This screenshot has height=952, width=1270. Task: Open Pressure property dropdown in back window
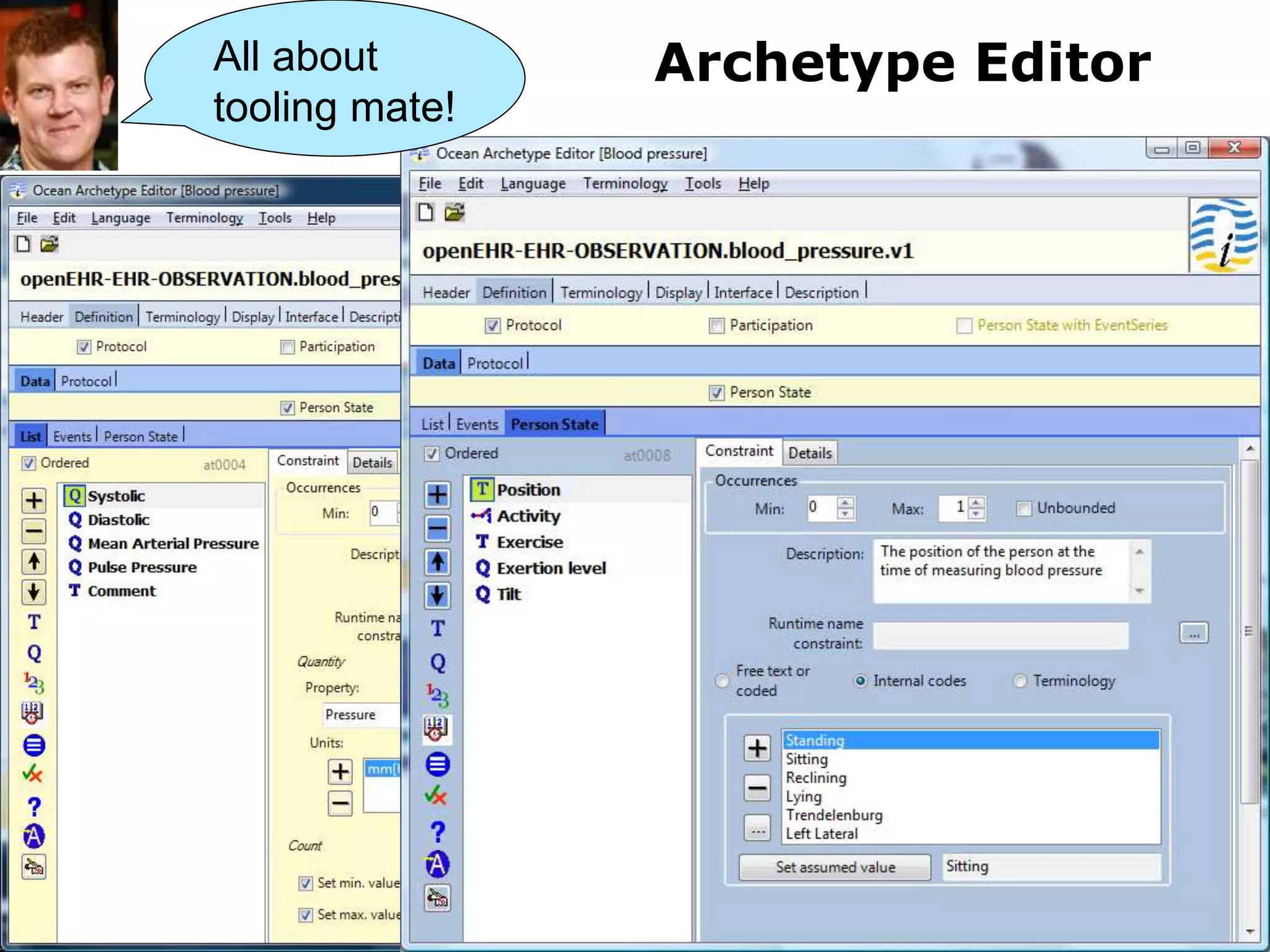(362, 715)
